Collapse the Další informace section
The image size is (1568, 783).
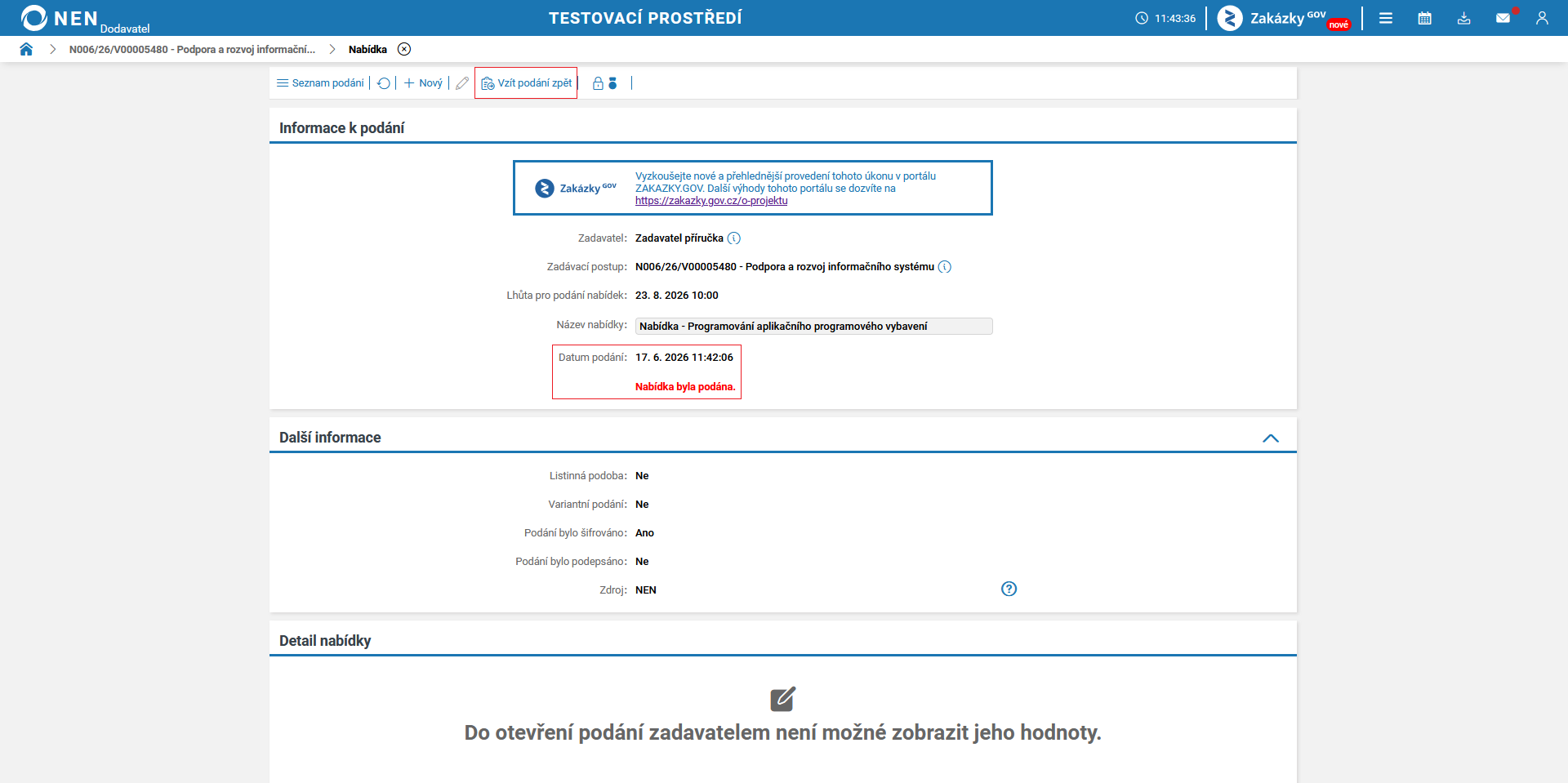point(1271,438)
